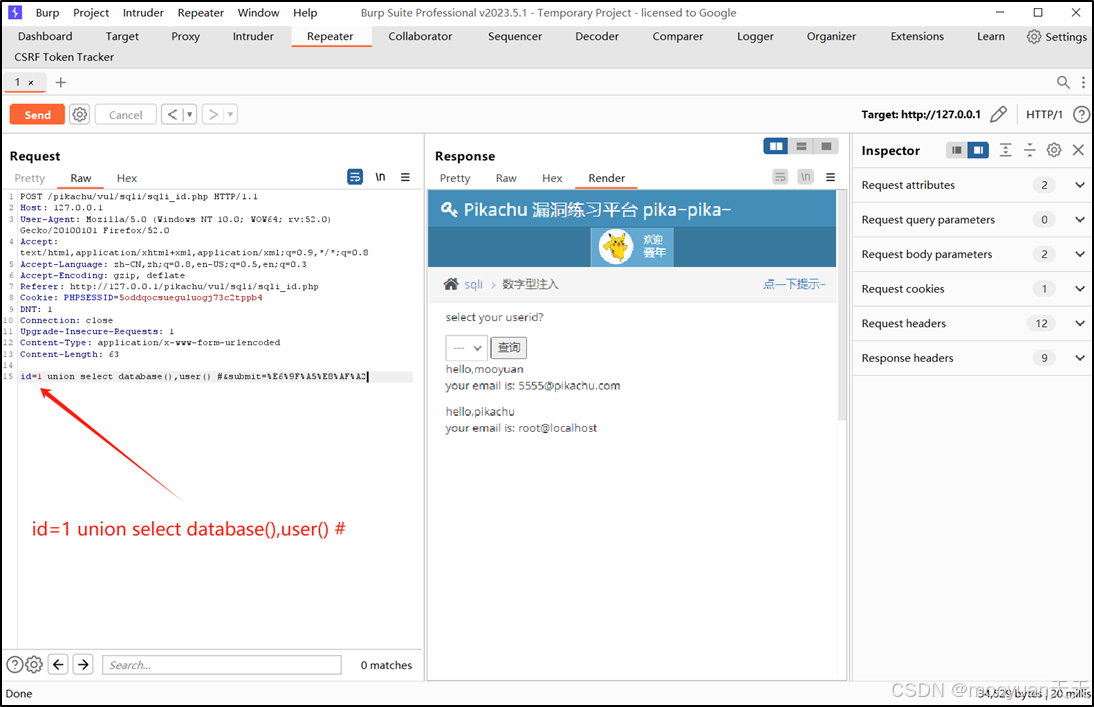The height and width of the screenshot is (707, 1094).
Task: Open Repeater help question icon
Action: (1081, 114)
